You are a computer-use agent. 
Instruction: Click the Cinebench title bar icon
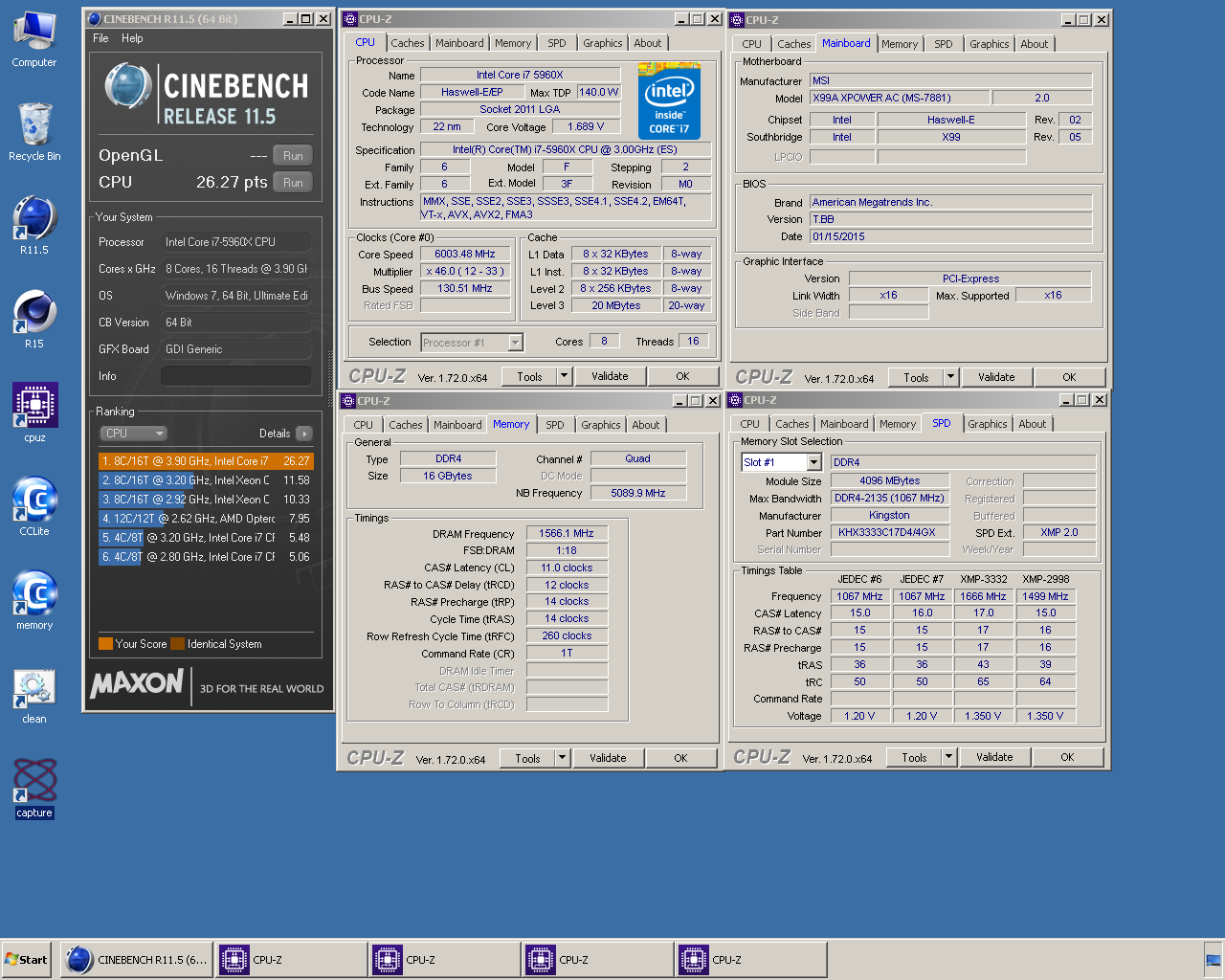pyautogui.click(x=94, y=18)
